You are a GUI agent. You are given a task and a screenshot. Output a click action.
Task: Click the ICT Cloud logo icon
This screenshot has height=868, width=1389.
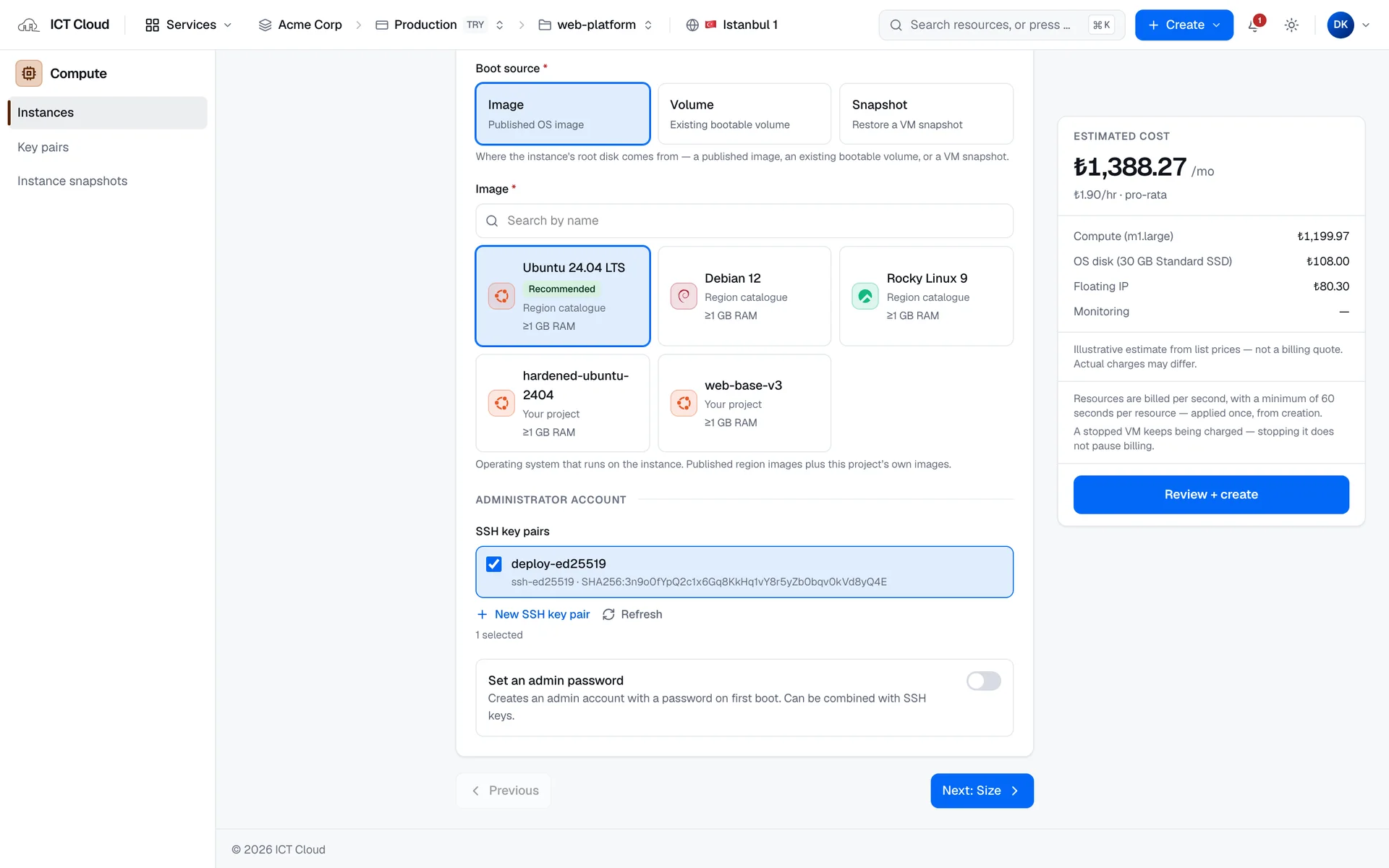click(28, 25)
